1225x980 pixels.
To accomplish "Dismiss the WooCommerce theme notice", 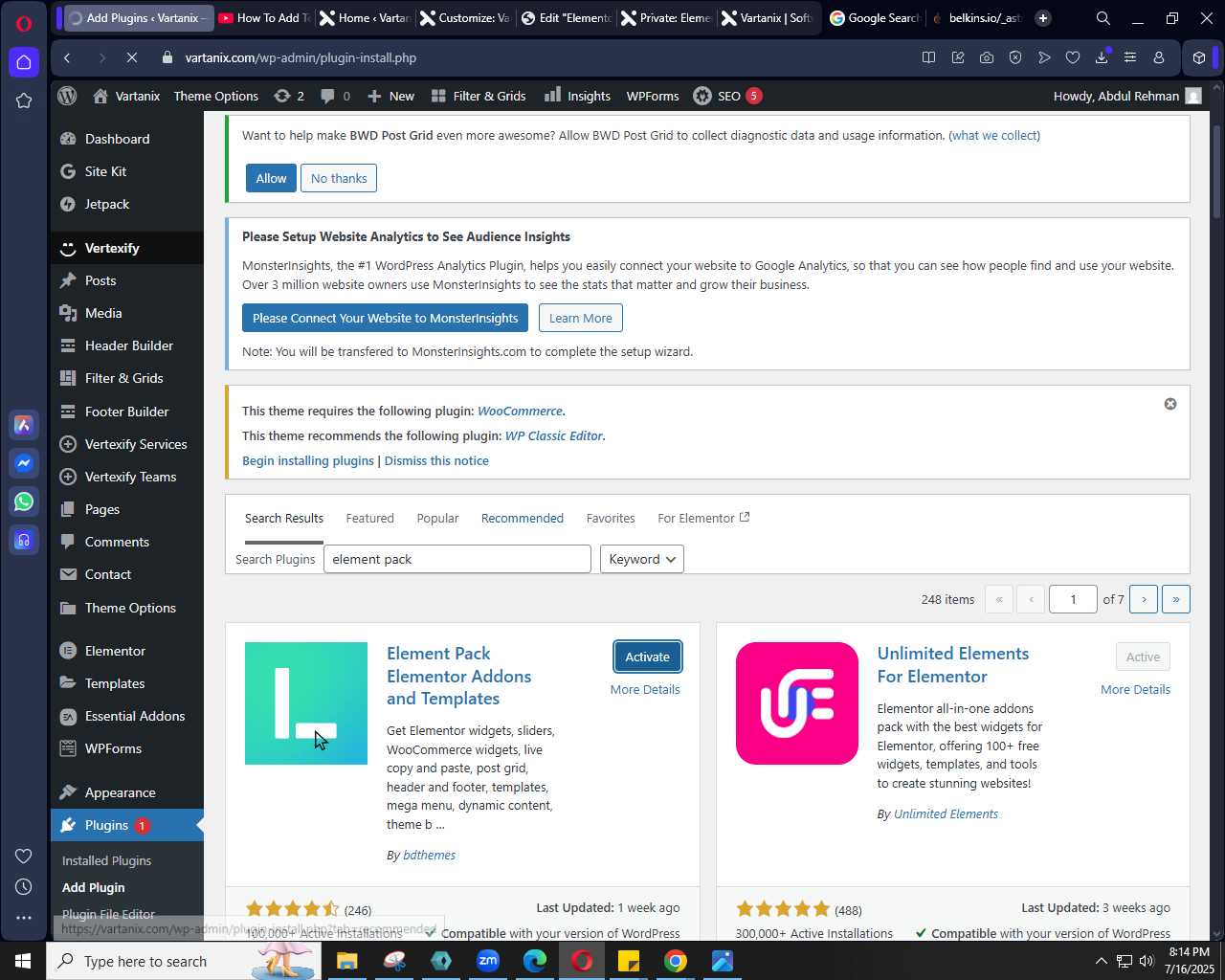I will tap(1169, 404).
